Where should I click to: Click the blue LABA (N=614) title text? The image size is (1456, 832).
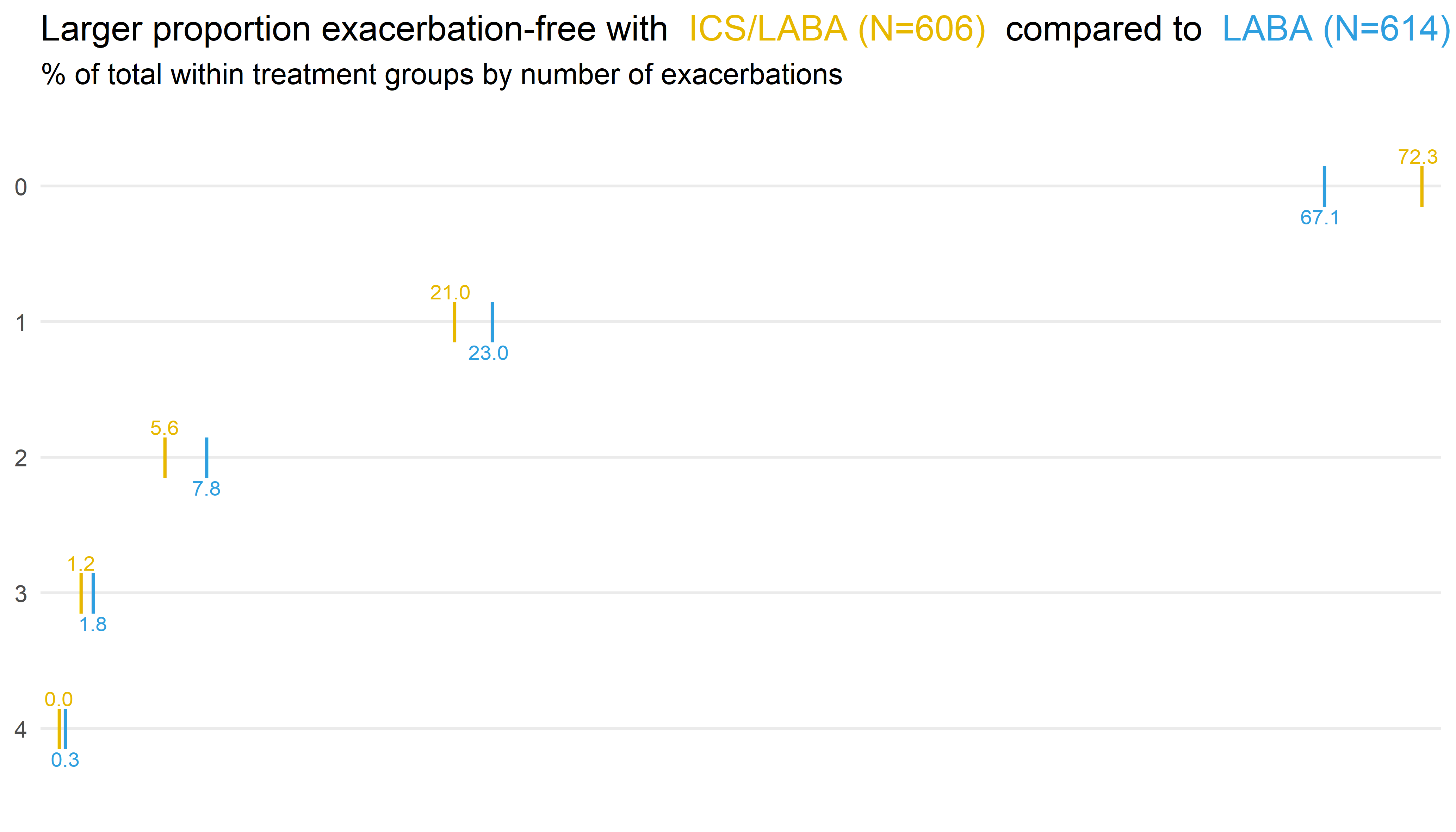pos(1336,29)
